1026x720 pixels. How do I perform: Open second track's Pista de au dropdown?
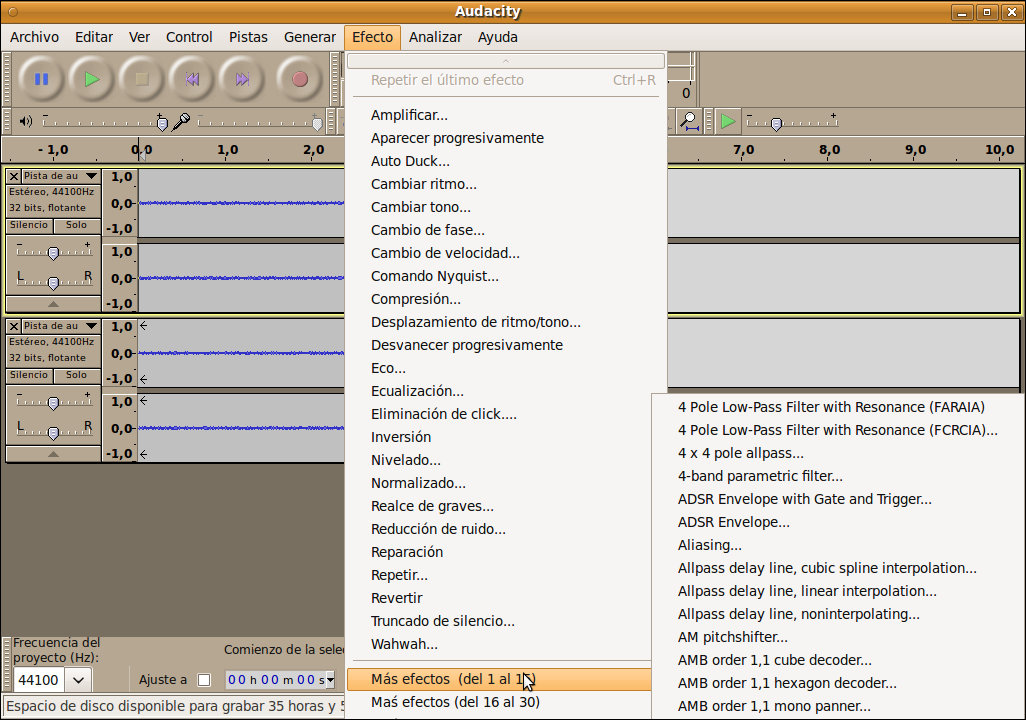click(61, 326)
